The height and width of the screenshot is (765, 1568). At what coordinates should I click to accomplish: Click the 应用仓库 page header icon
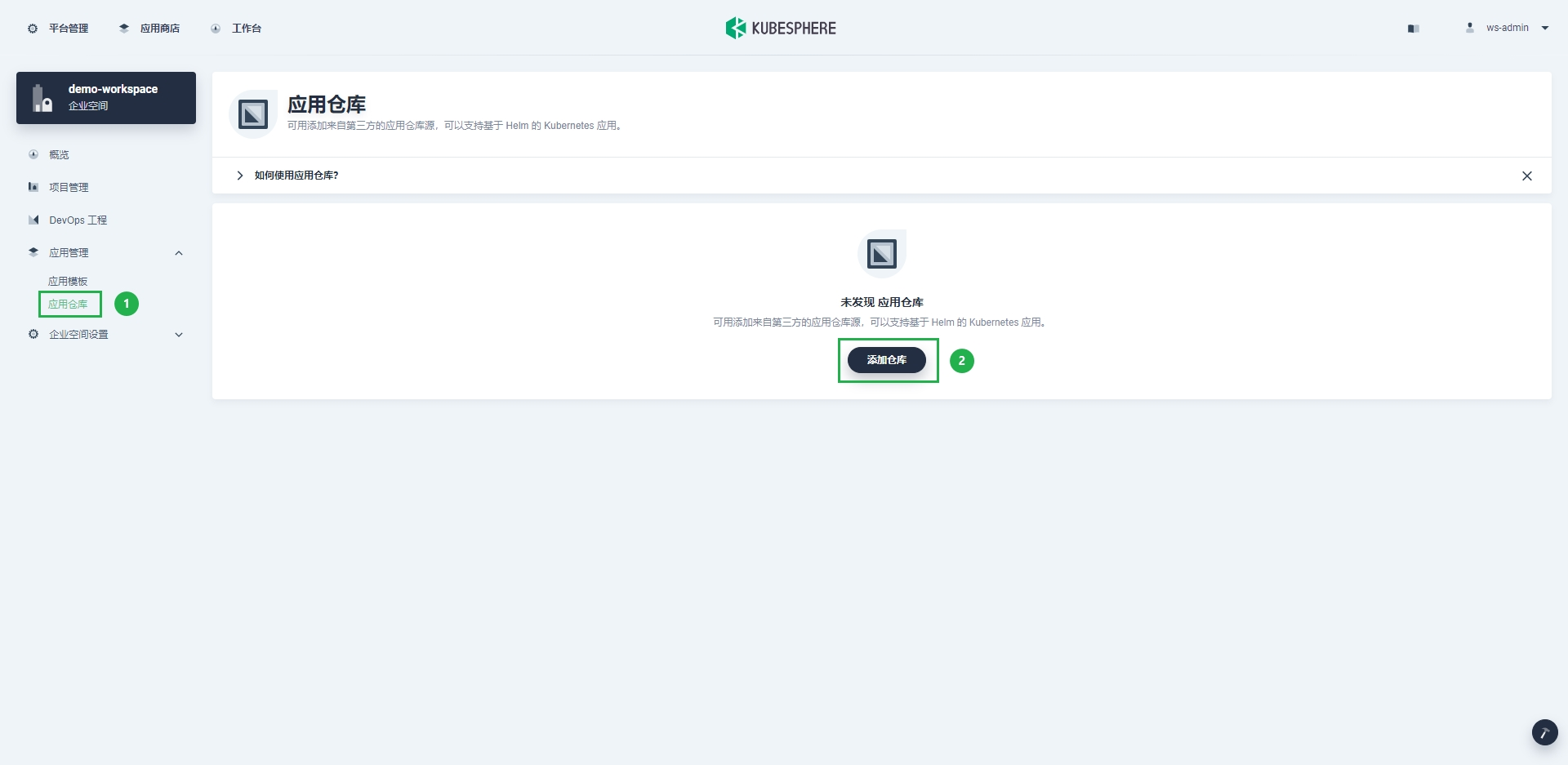click(253, 114)
